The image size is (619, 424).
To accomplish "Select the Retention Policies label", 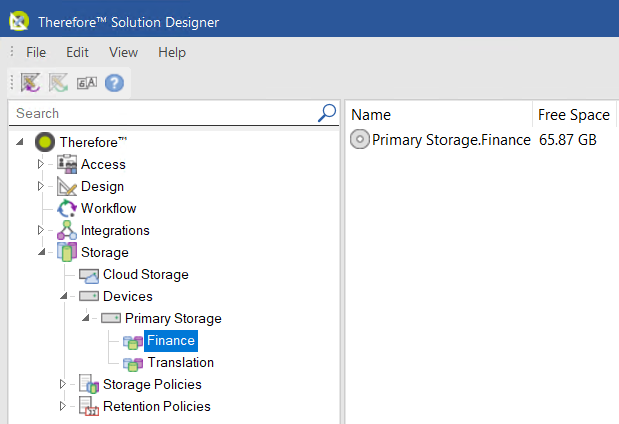I will 157,407.
